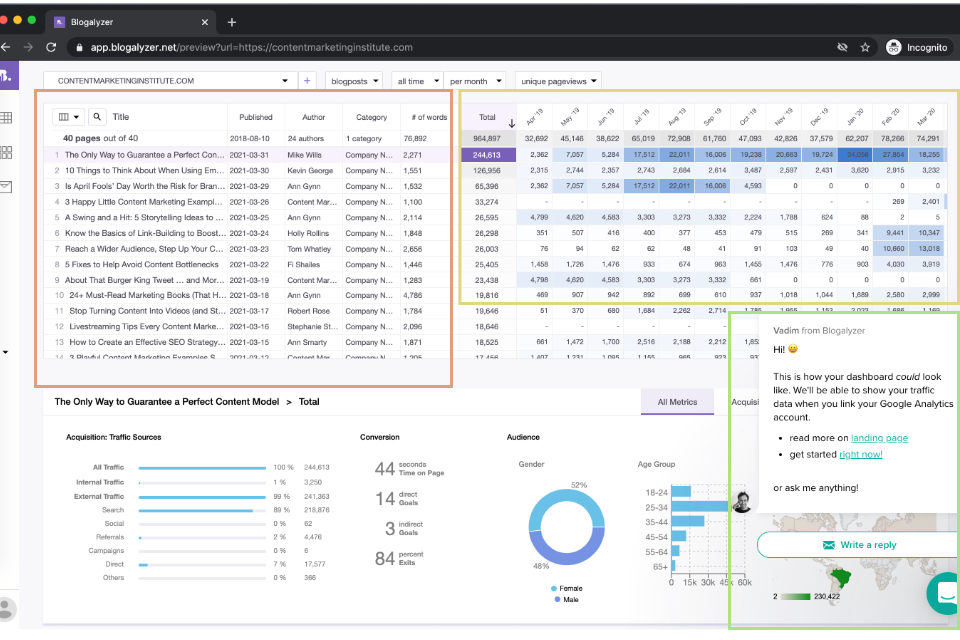Screen dimensions: 960x640
Task: Open the table view from the sidebar
Action: pos(6,118)
